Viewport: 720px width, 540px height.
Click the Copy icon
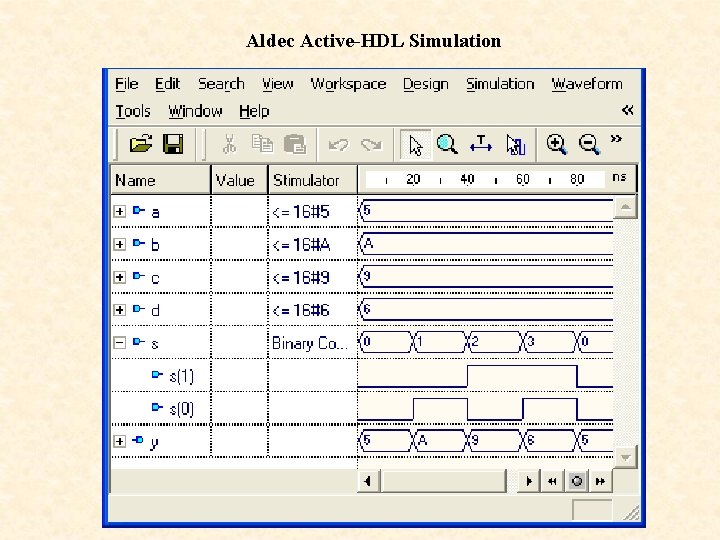262,144
